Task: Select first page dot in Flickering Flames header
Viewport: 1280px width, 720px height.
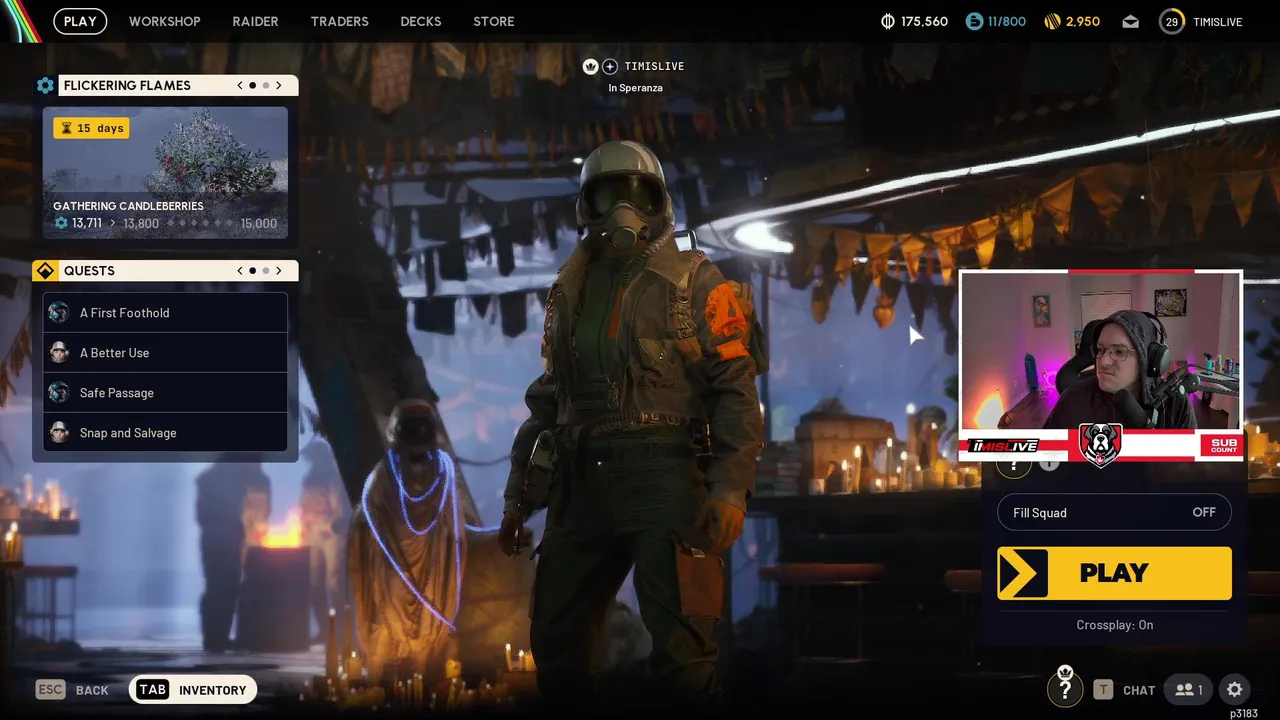Action: [x=253, y=85]
